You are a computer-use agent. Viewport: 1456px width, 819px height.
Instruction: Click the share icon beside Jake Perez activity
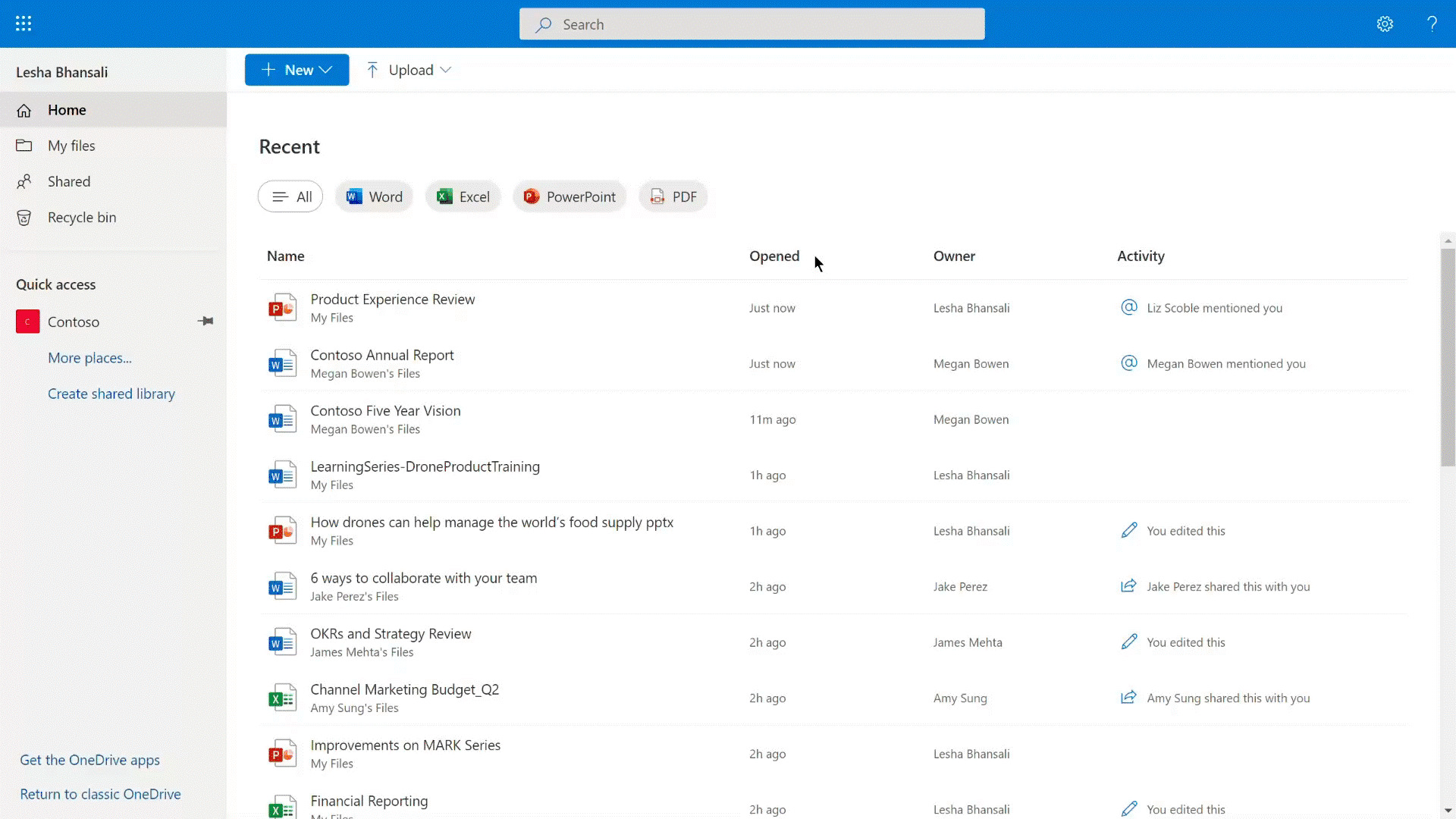coord(1128,586)
